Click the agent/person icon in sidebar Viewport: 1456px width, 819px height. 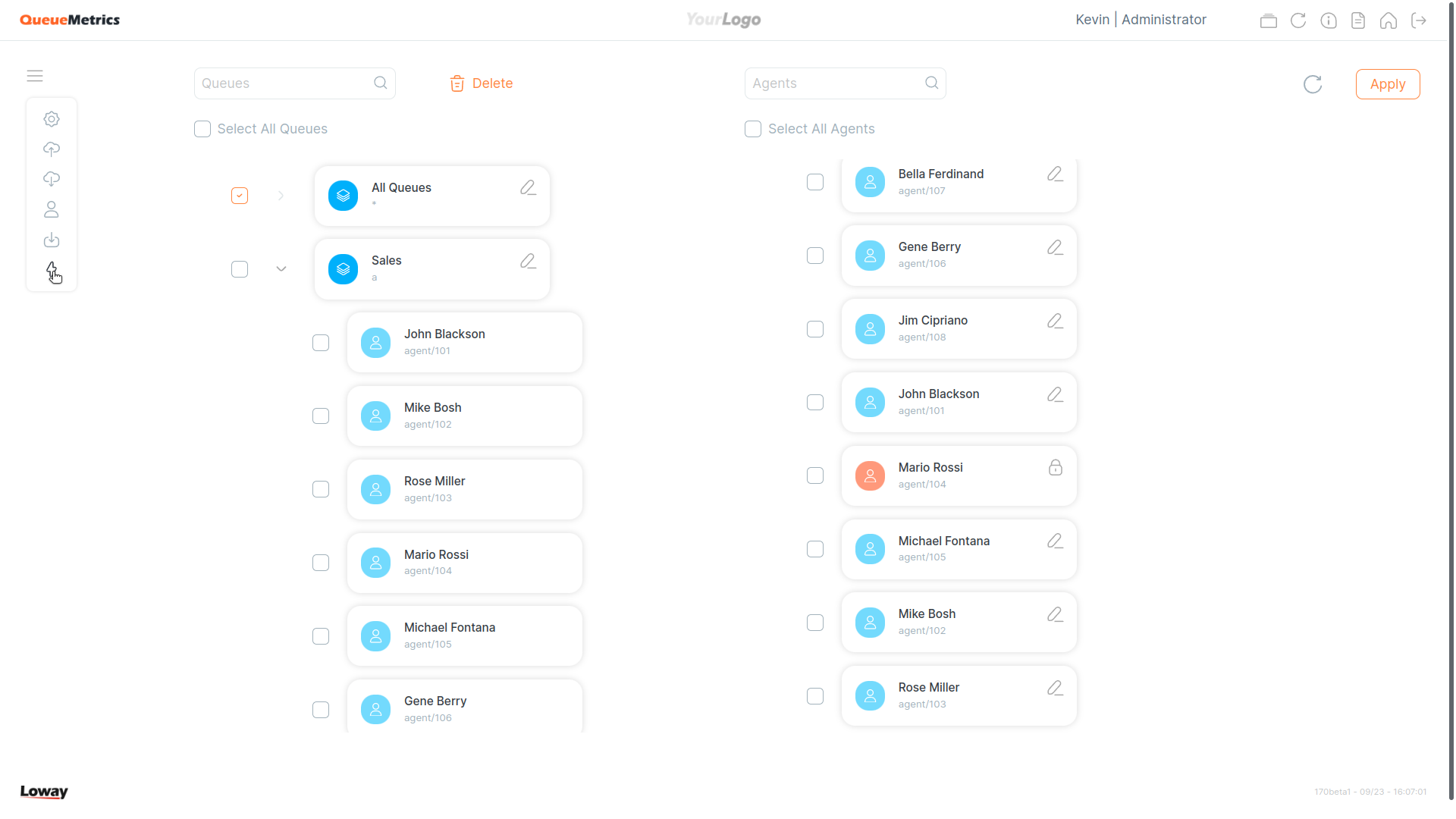(51, 209)
